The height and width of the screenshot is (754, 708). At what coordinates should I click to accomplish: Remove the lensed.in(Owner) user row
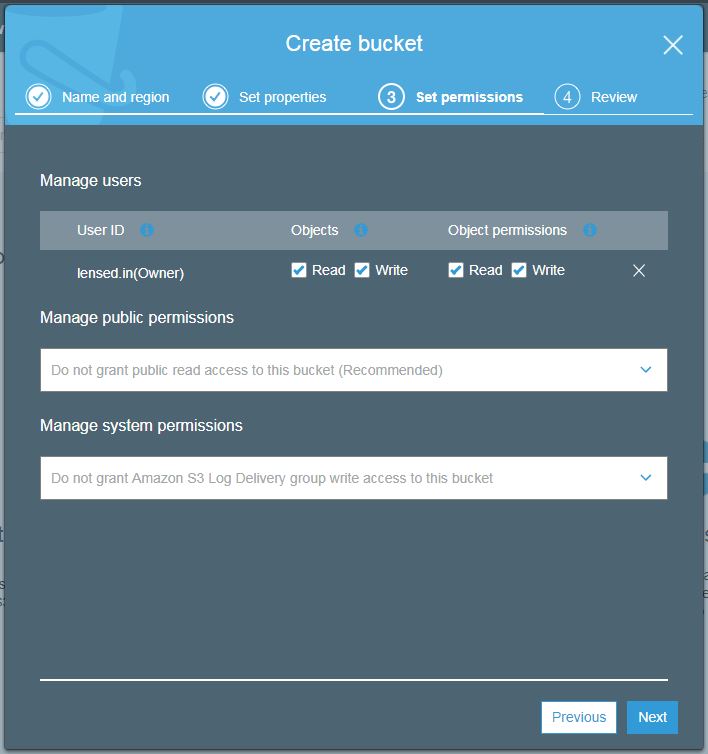639,271
